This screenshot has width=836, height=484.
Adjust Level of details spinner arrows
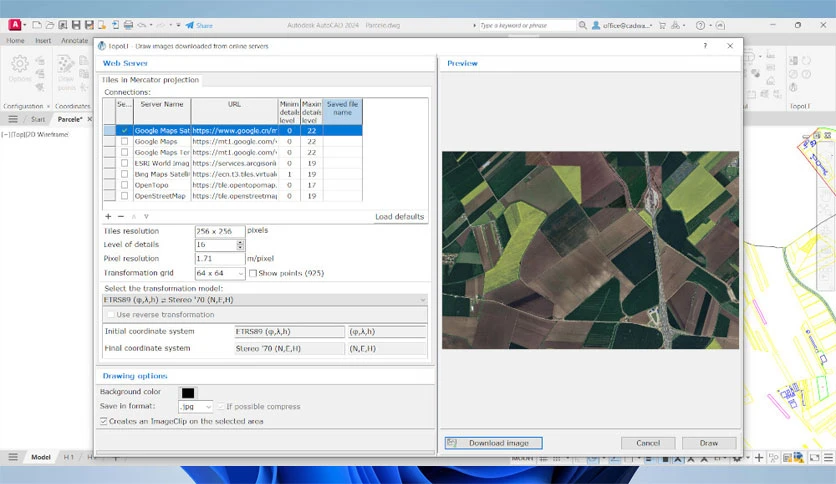(240, 245)
